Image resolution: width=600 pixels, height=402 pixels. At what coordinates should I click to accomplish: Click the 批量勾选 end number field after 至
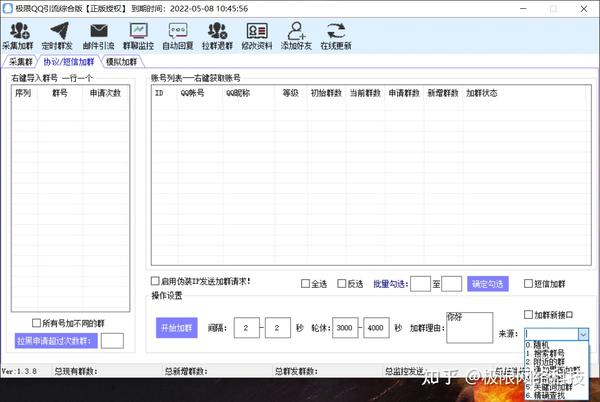coord(452,284)
